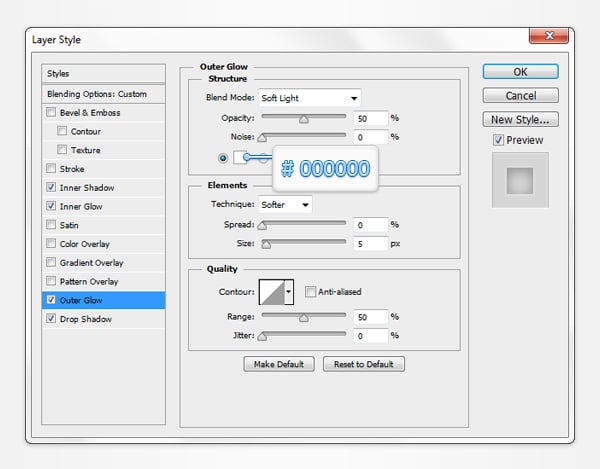The height and width of the screenshot is (469, 600).
Task: Click the Size value input field
Action: coord(369,243)
